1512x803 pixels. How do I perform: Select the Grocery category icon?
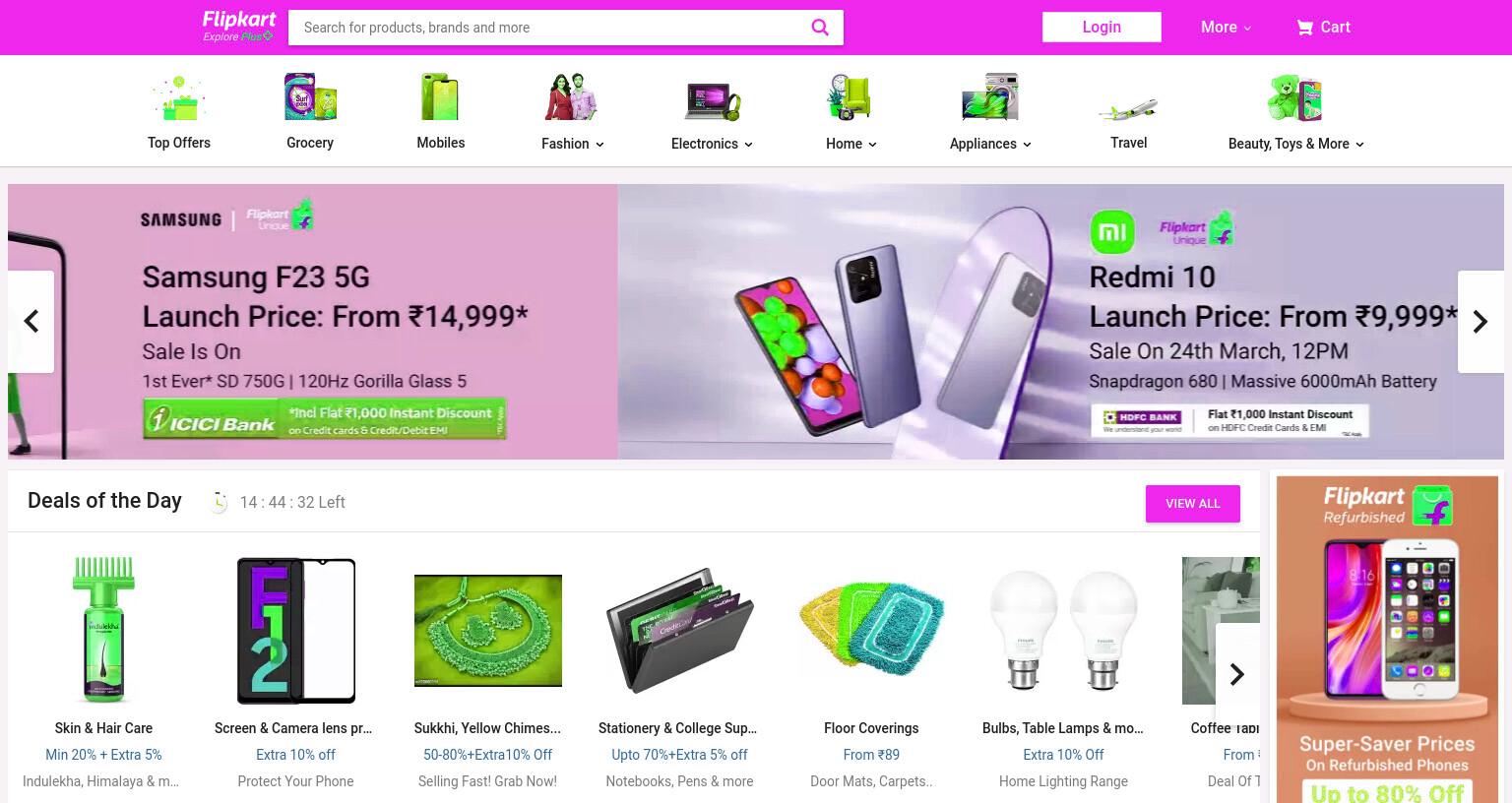tap(310, 97)
